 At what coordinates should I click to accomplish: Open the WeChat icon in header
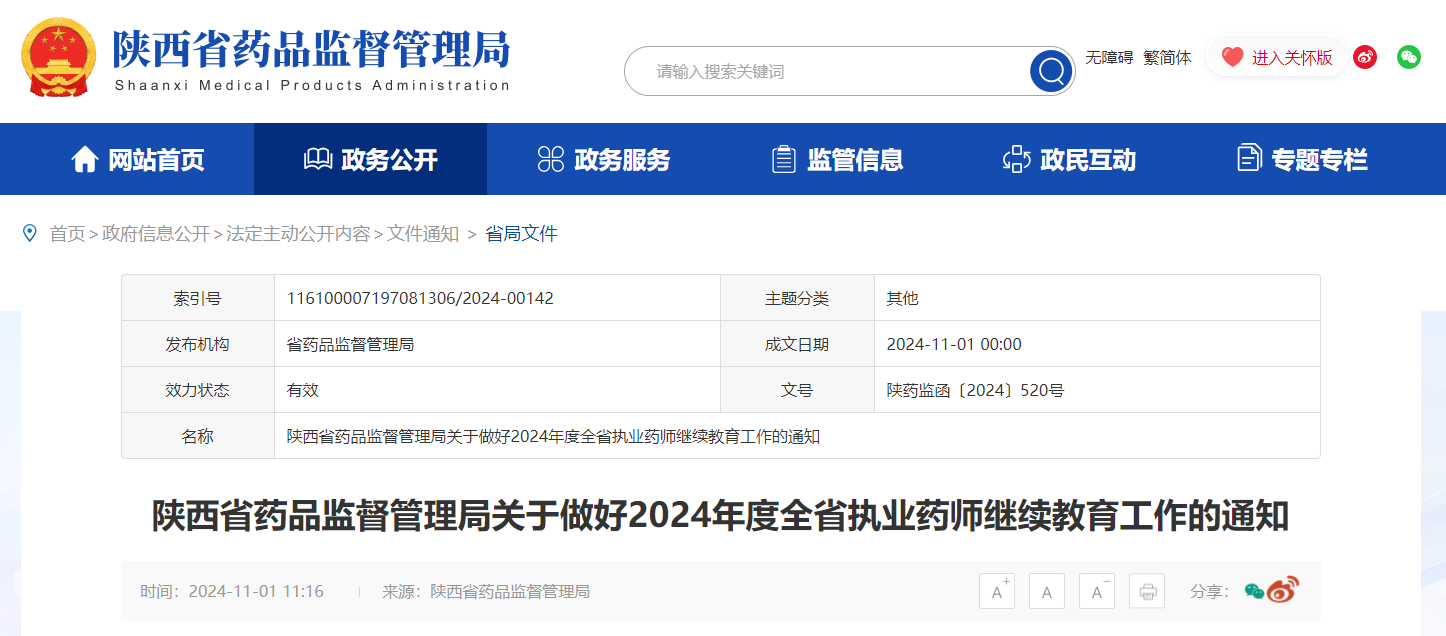point(1409,57)
